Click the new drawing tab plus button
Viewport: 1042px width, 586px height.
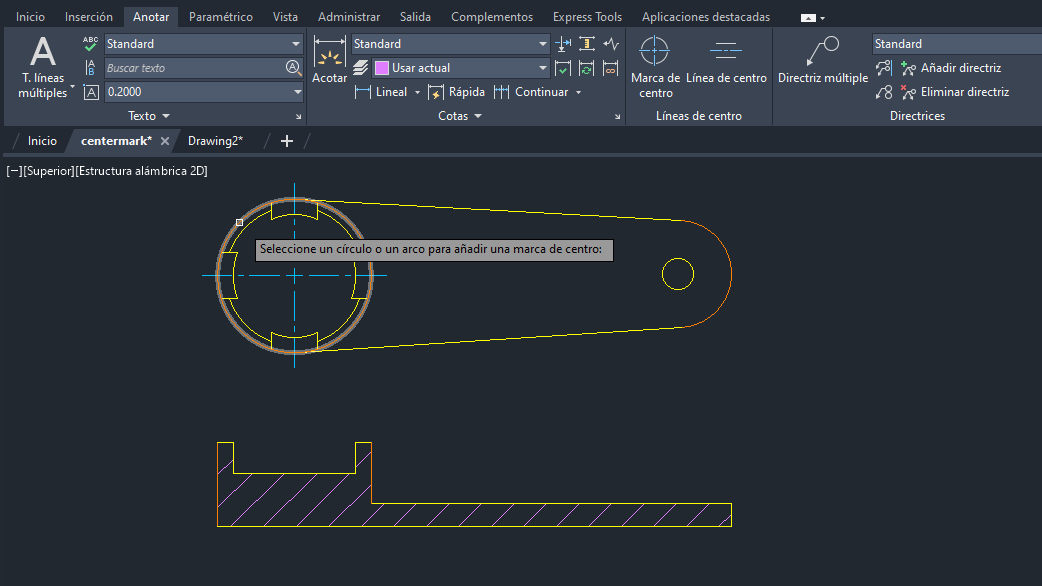click(287, 141)
